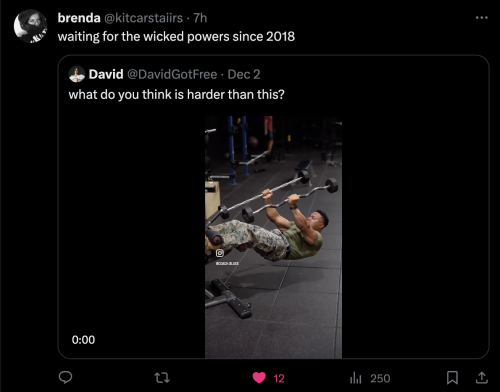Viewport: 500px width, 392px height.
Task: Go to brenda's profile via display name
Action: click(79, 18)
